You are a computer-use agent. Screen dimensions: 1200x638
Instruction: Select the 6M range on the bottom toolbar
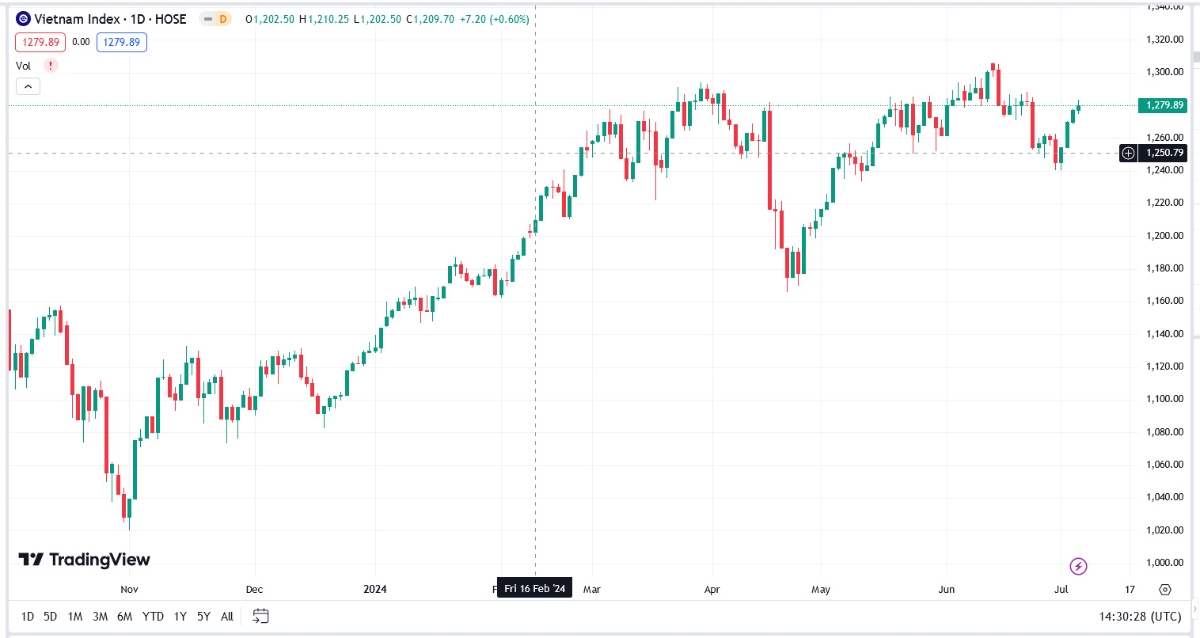click(123, 616)
